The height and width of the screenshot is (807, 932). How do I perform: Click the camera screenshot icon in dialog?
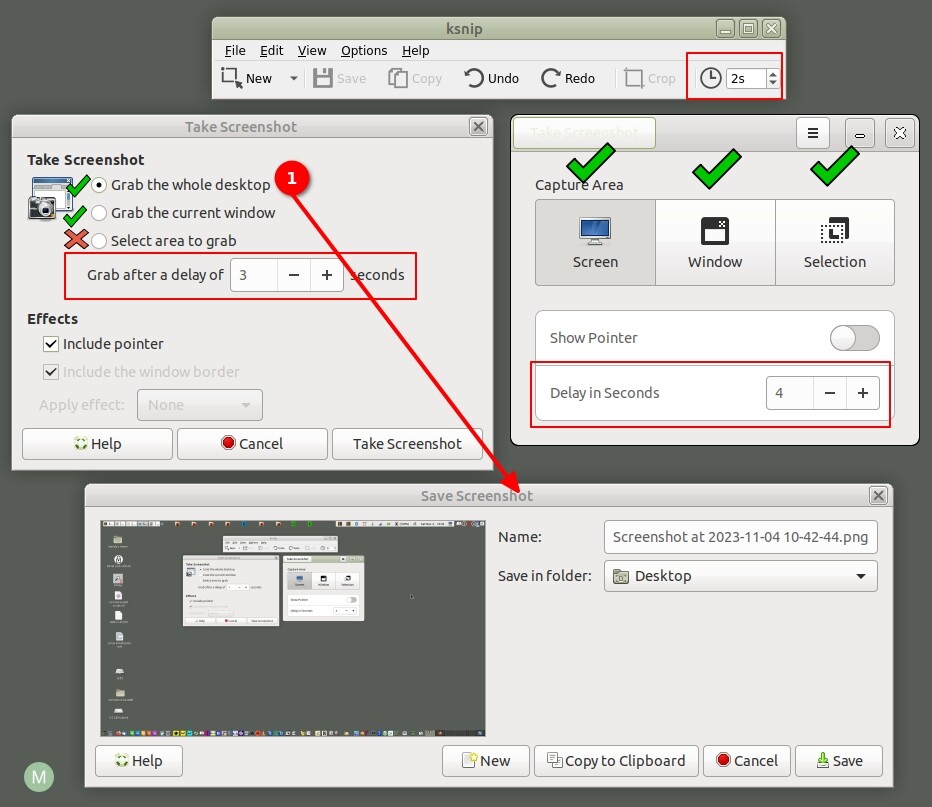[49, 198]
